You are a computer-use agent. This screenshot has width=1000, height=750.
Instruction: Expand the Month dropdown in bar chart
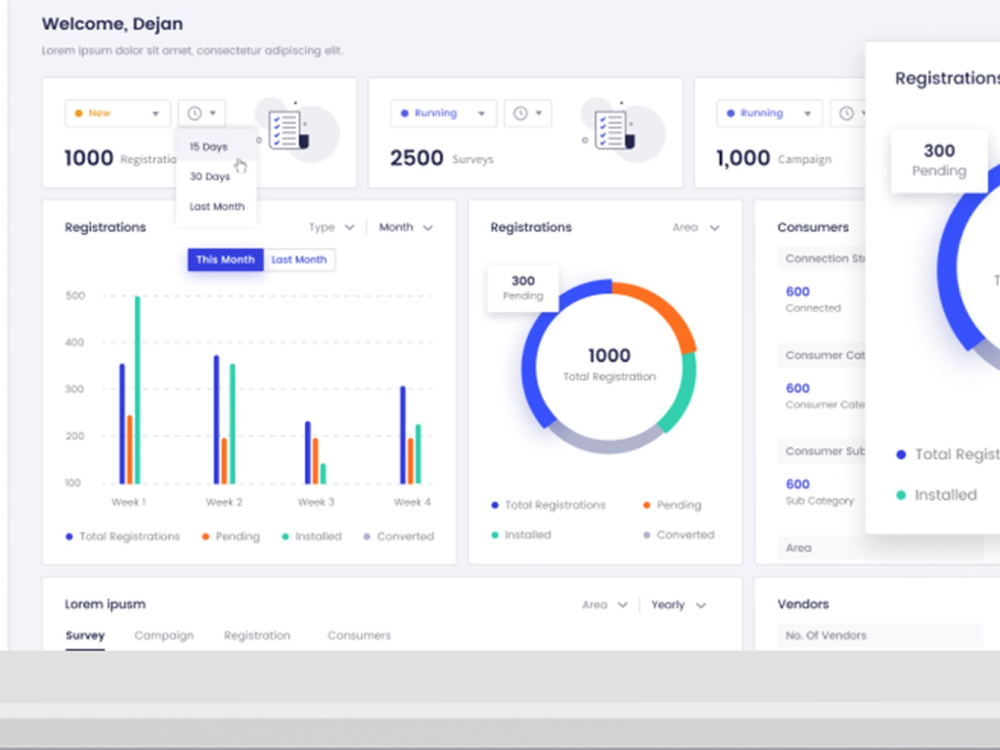(406, 228)
